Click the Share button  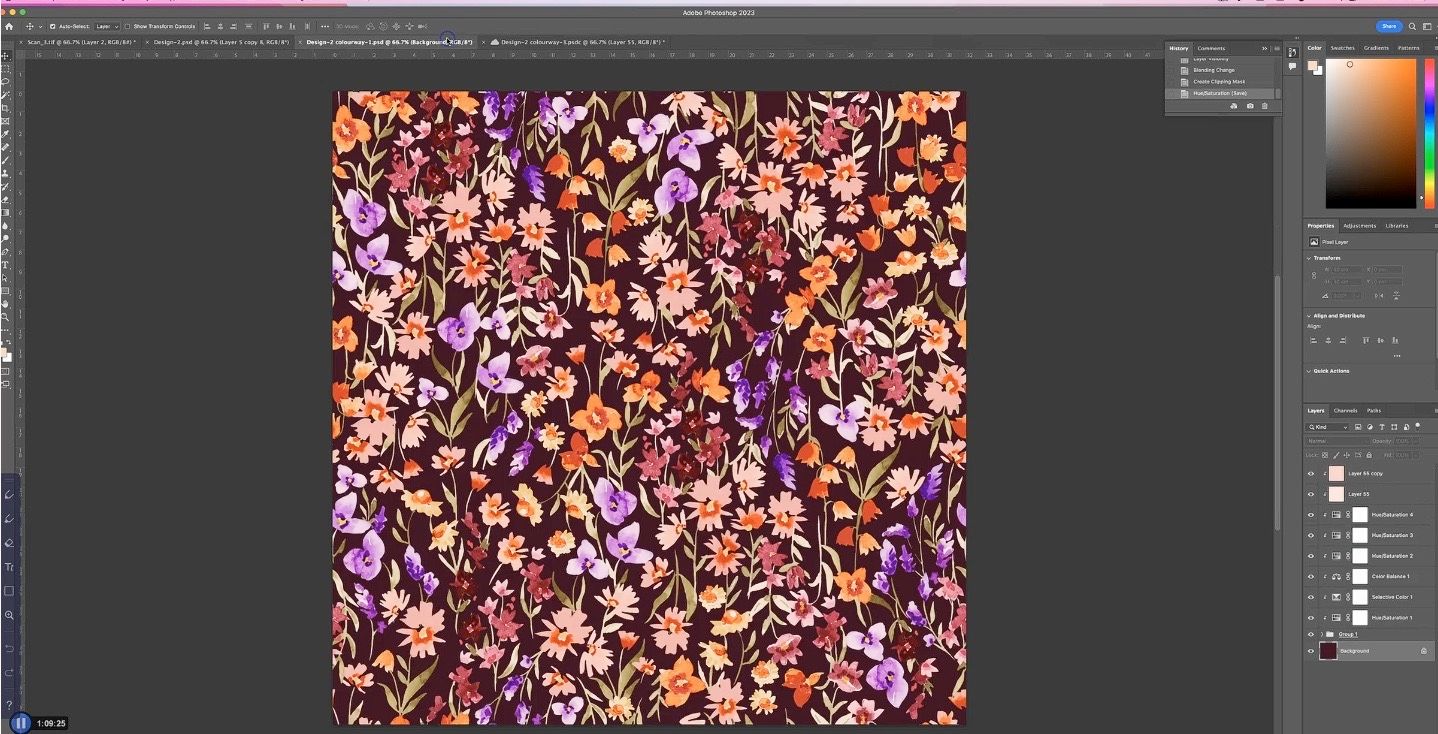pos(1388,26)
